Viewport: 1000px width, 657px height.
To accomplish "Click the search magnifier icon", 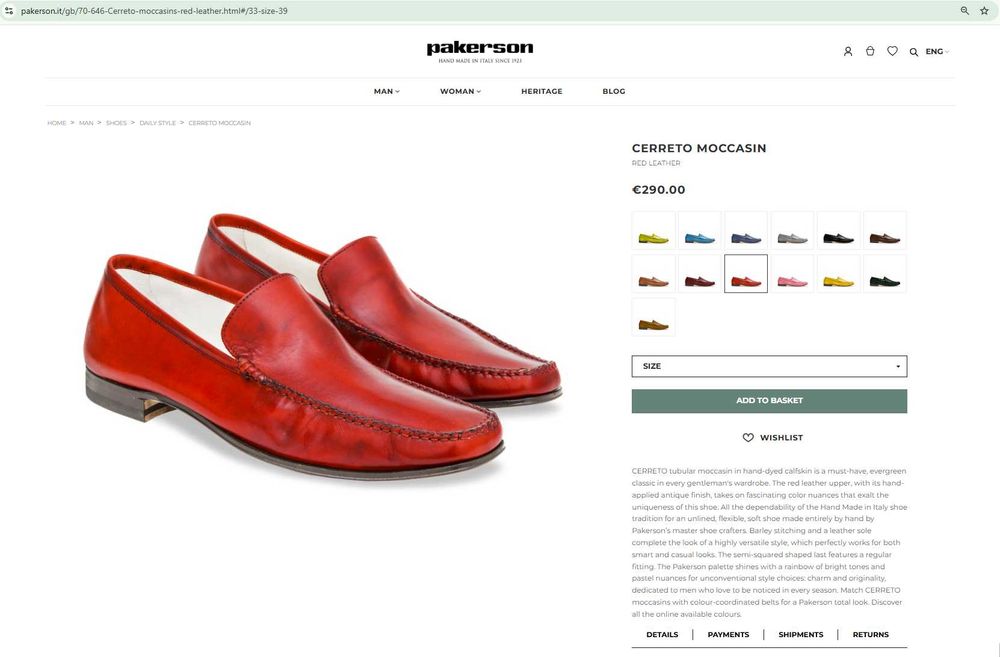I will 914,52.
